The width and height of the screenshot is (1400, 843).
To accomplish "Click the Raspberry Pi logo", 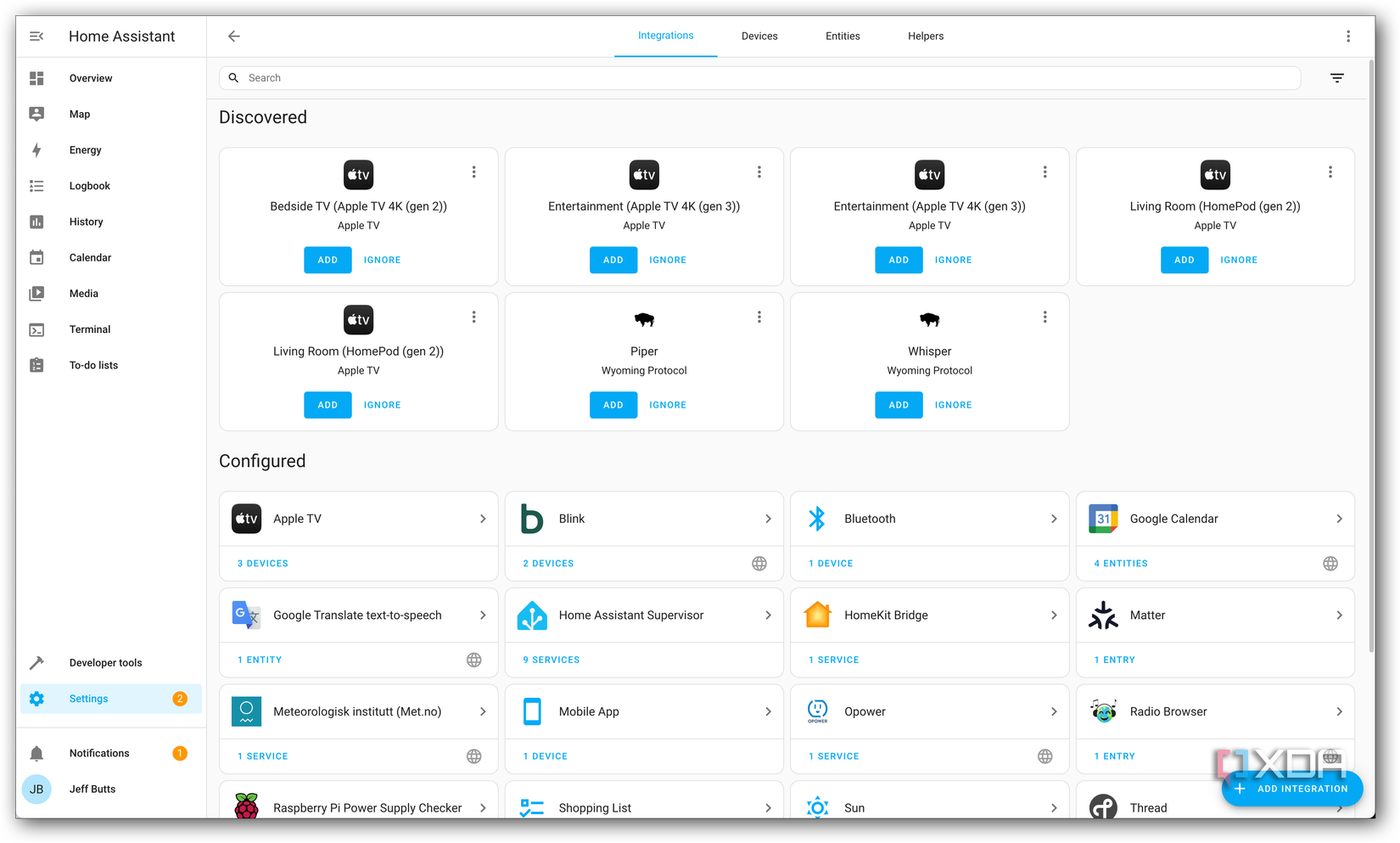I will (246, 807).
